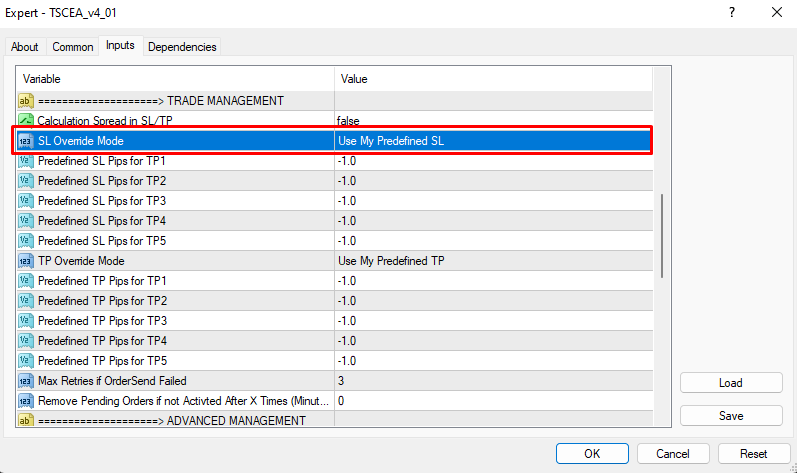Click the string icon for the ADVANCED MANAGEMENT header
The width and height of the screenshot is (797, 473).
(x=26, y=421)
